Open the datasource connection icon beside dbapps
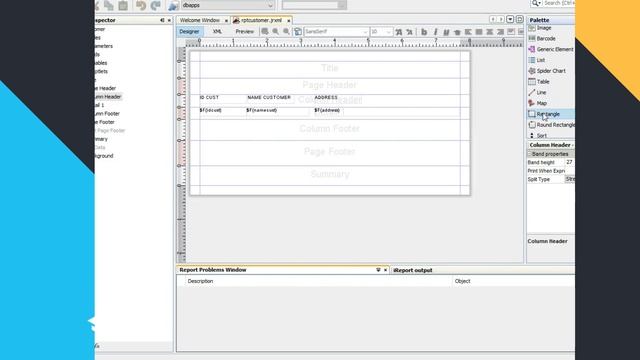 173,5
